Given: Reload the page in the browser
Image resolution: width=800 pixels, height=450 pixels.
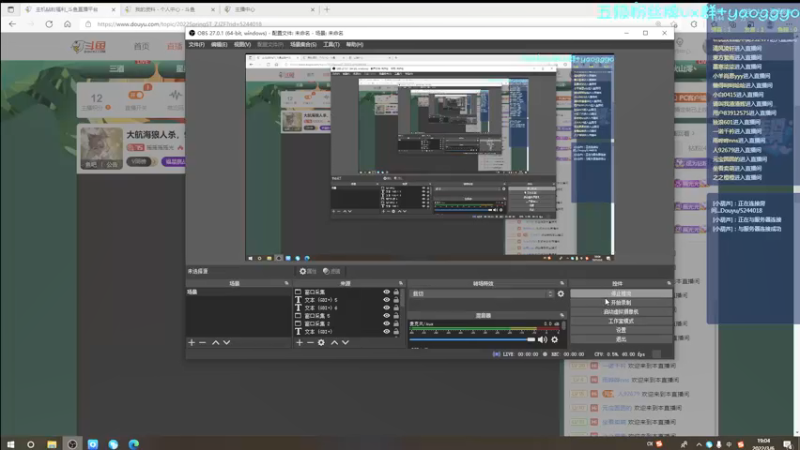Looking at the screenshot, I should (x=49, y=24).
